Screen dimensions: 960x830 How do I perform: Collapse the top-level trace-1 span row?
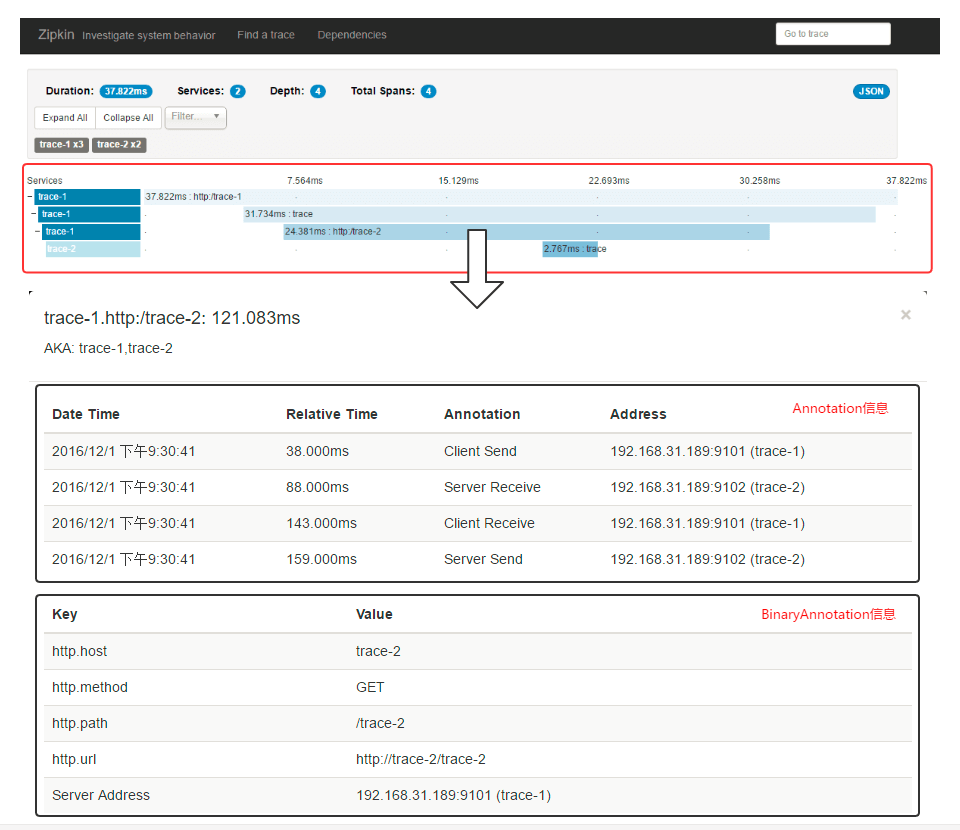pos(30,196)
